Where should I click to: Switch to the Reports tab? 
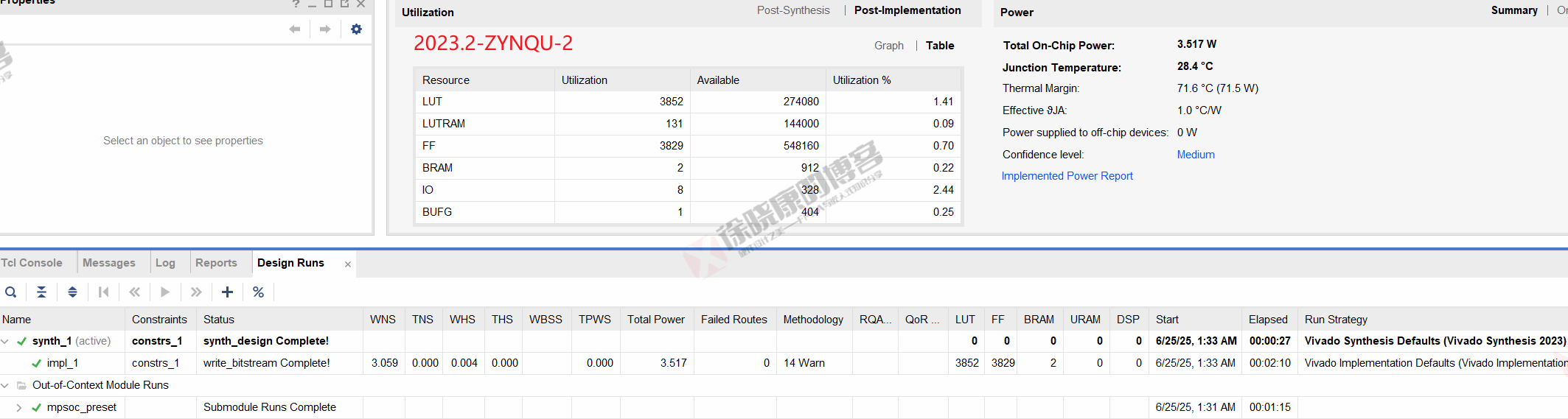(216, 263)
